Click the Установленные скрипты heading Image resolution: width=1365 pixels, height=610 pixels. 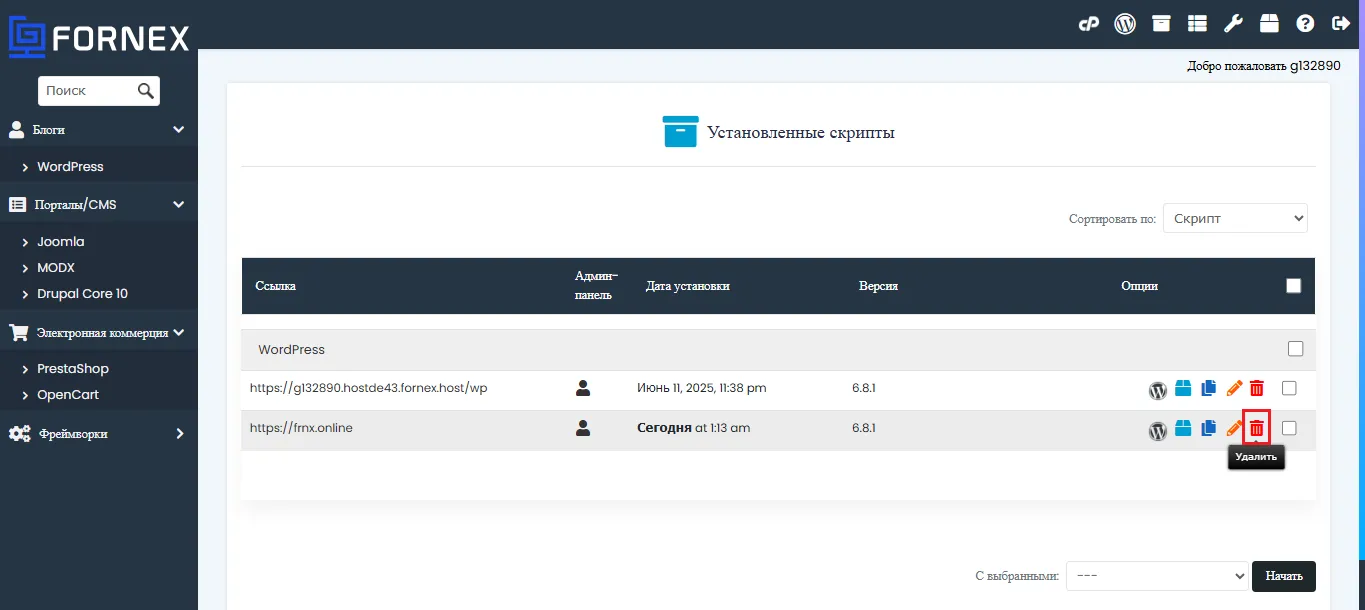[x=801, y=132]
